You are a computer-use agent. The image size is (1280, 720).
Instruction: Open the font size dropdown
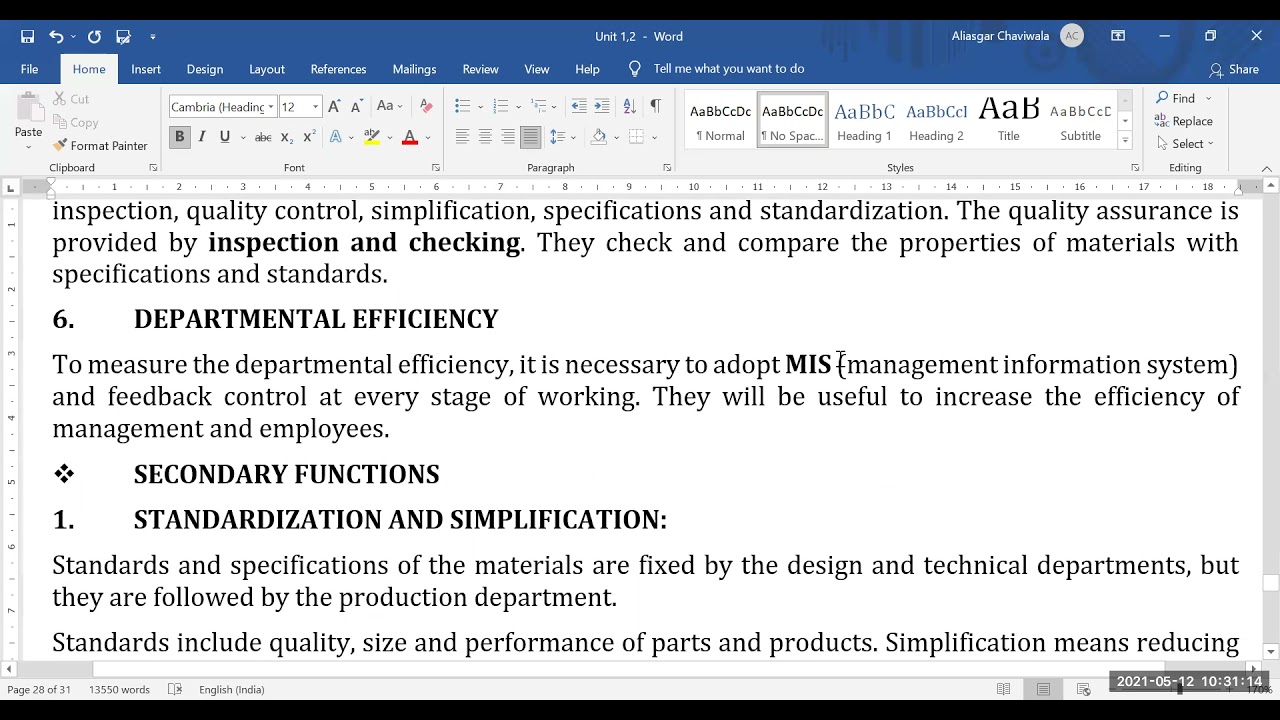315,107
